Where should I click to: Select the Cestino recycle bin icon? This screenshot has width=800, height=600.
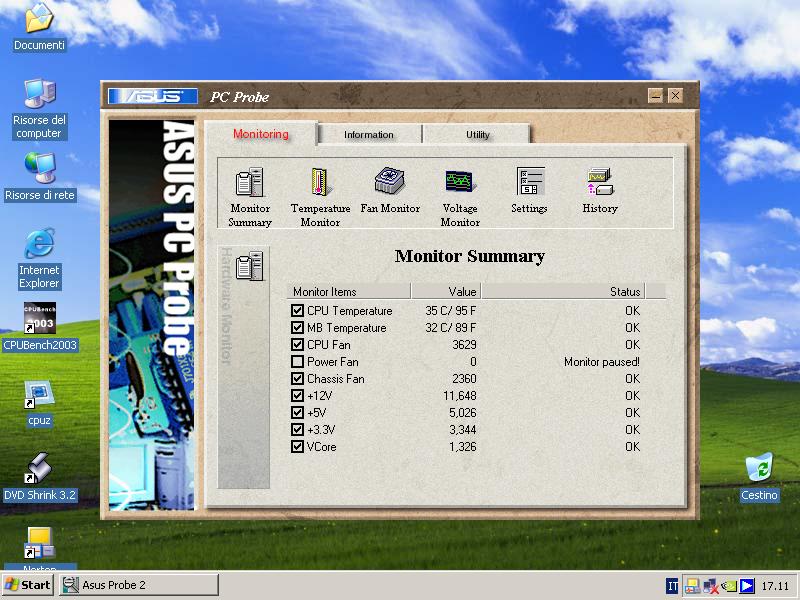pos(759,467)
